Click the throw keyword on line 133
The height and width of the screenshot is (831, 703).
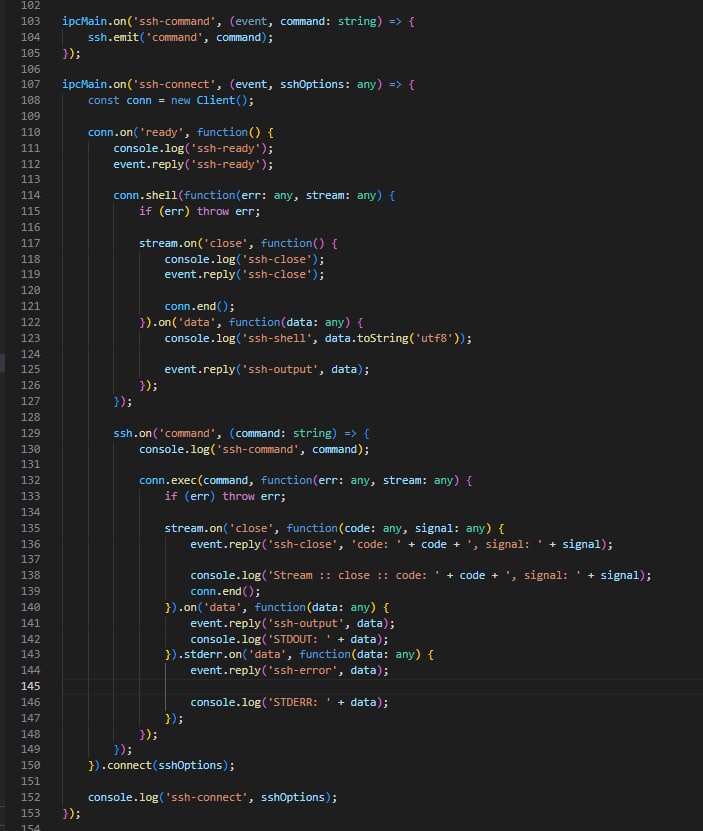[238, 496]
